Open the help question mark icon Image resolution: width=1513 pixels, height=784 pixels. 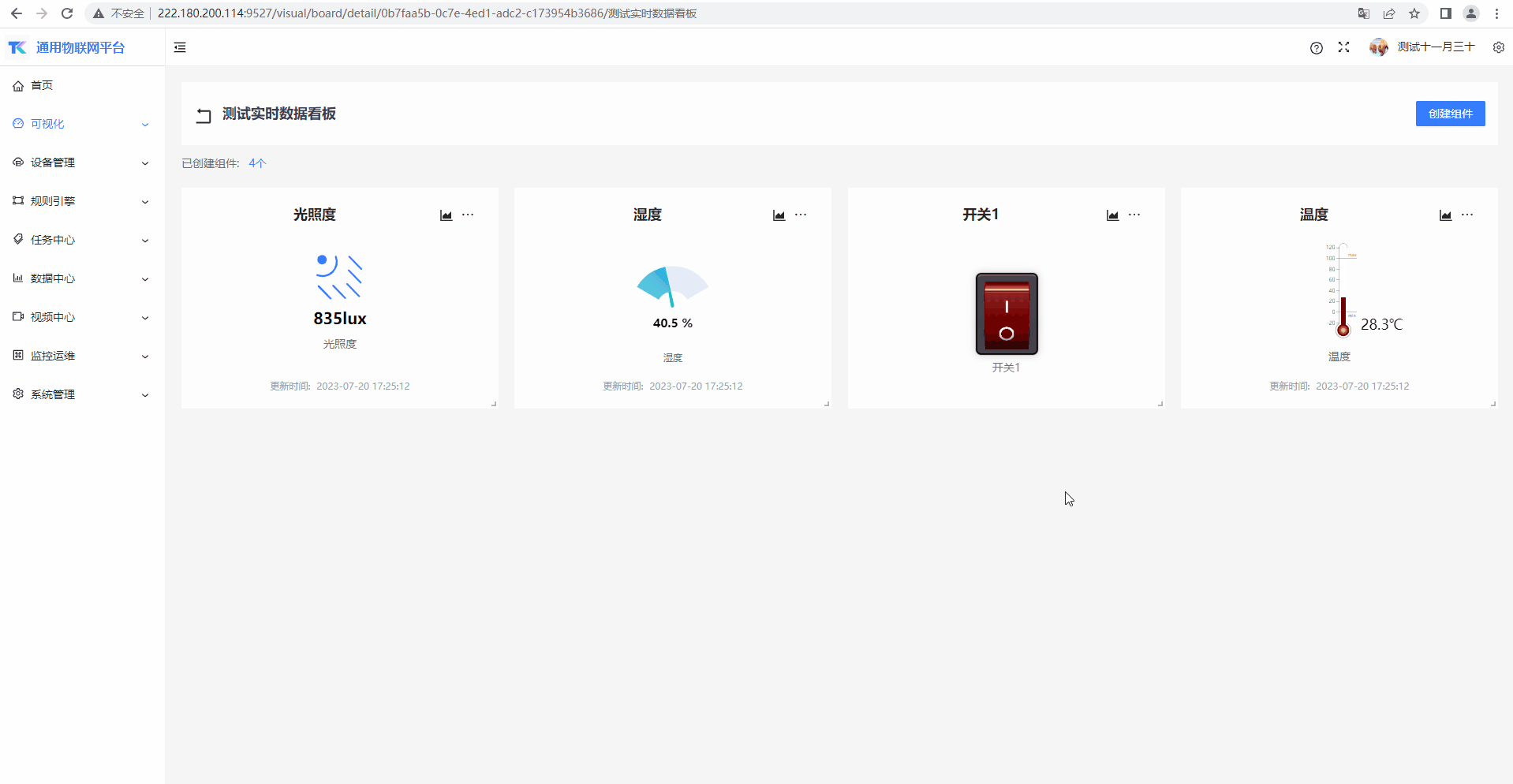[x=1316, y=48]
